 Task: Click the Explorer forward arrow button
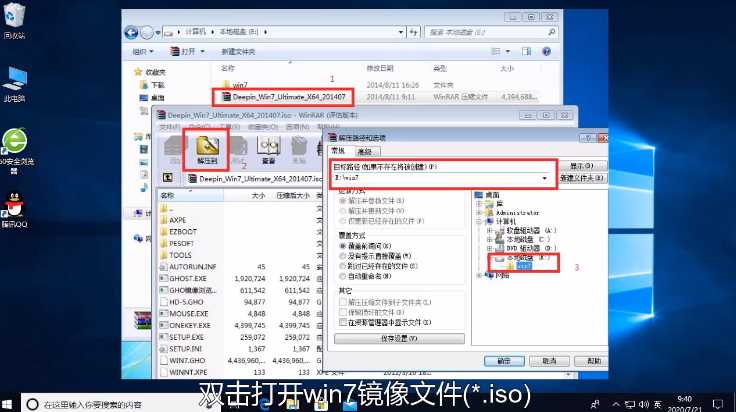point(147,32)
